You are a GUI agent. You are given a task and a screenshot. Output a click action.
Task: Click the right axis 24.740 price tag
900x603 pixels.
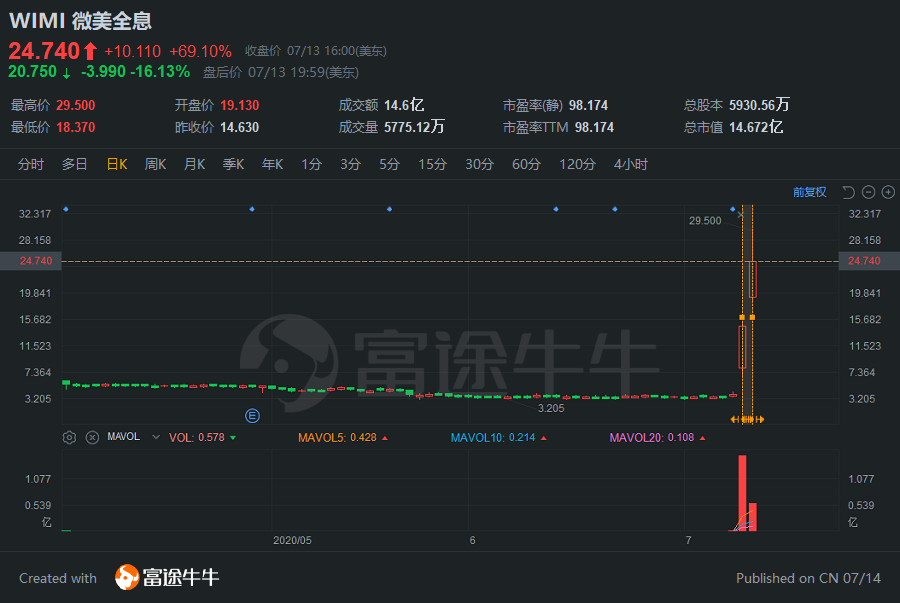(x=869, y=261)
